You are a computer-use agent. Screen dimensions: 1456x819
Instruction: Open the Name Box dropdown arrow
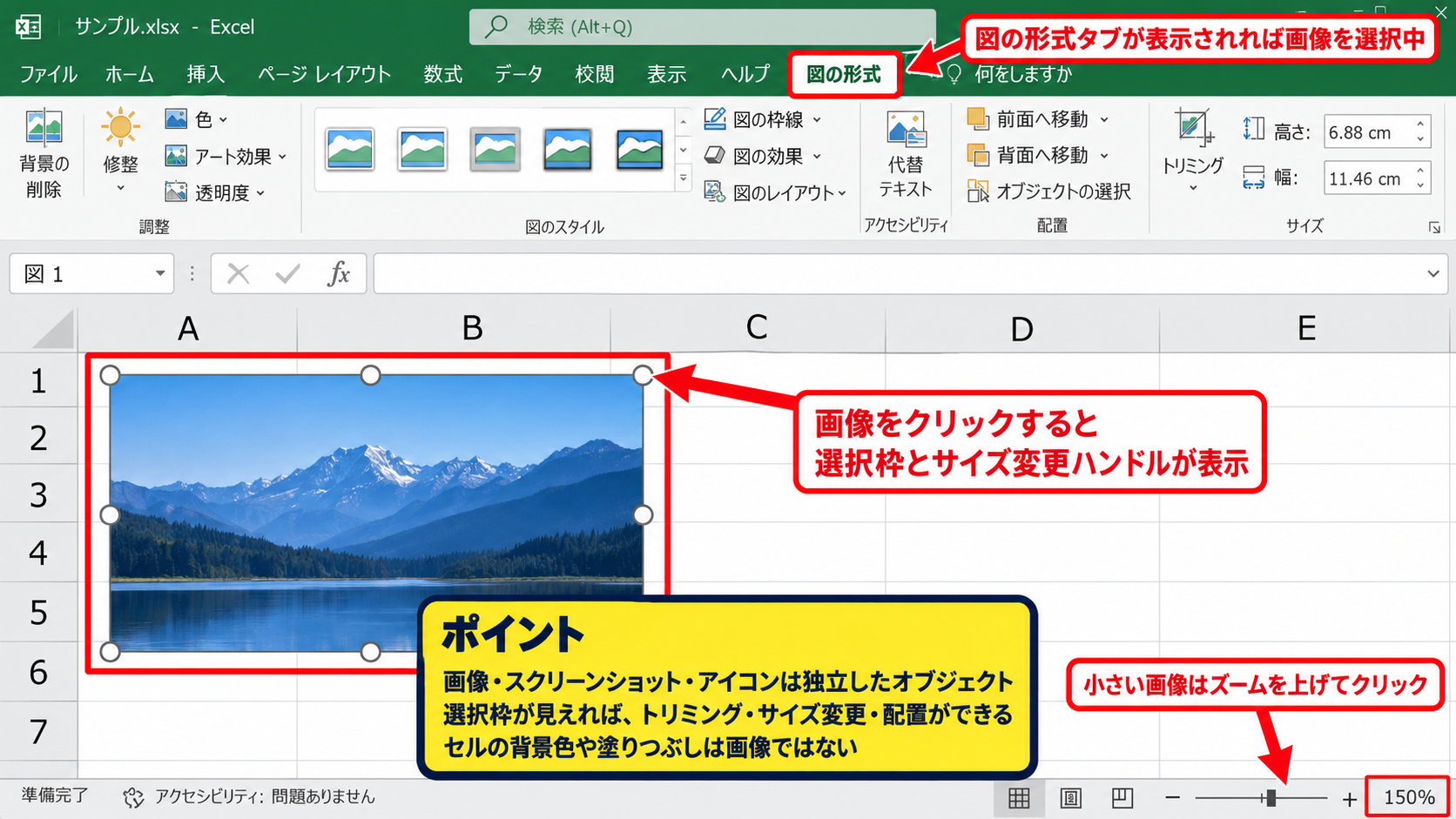tap(160, 274)
